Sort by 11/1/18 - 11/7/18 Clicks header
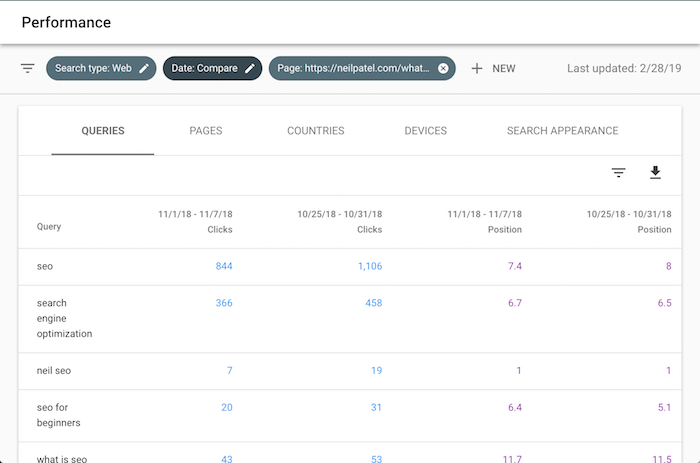 (x=195, y=222)
